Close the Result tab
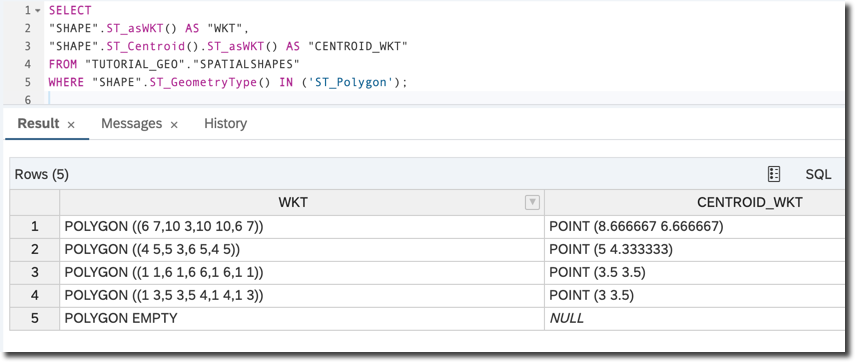The width and height of the screenshot is (855, 362). [x=71, y=125]
